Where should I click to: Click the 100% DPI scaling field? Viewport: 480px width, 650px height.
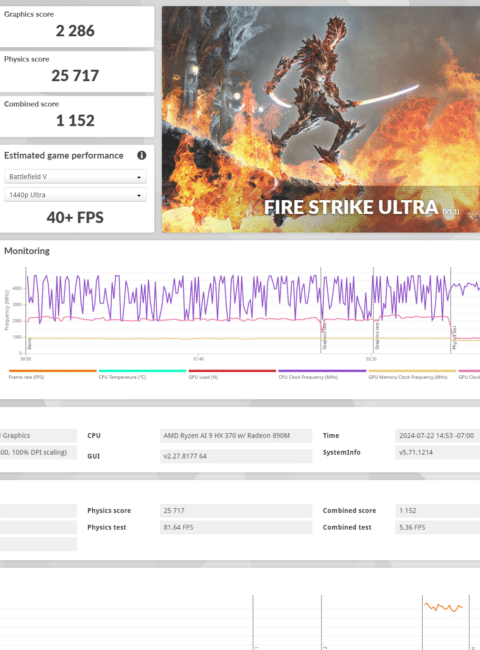(x=38, y=452)
